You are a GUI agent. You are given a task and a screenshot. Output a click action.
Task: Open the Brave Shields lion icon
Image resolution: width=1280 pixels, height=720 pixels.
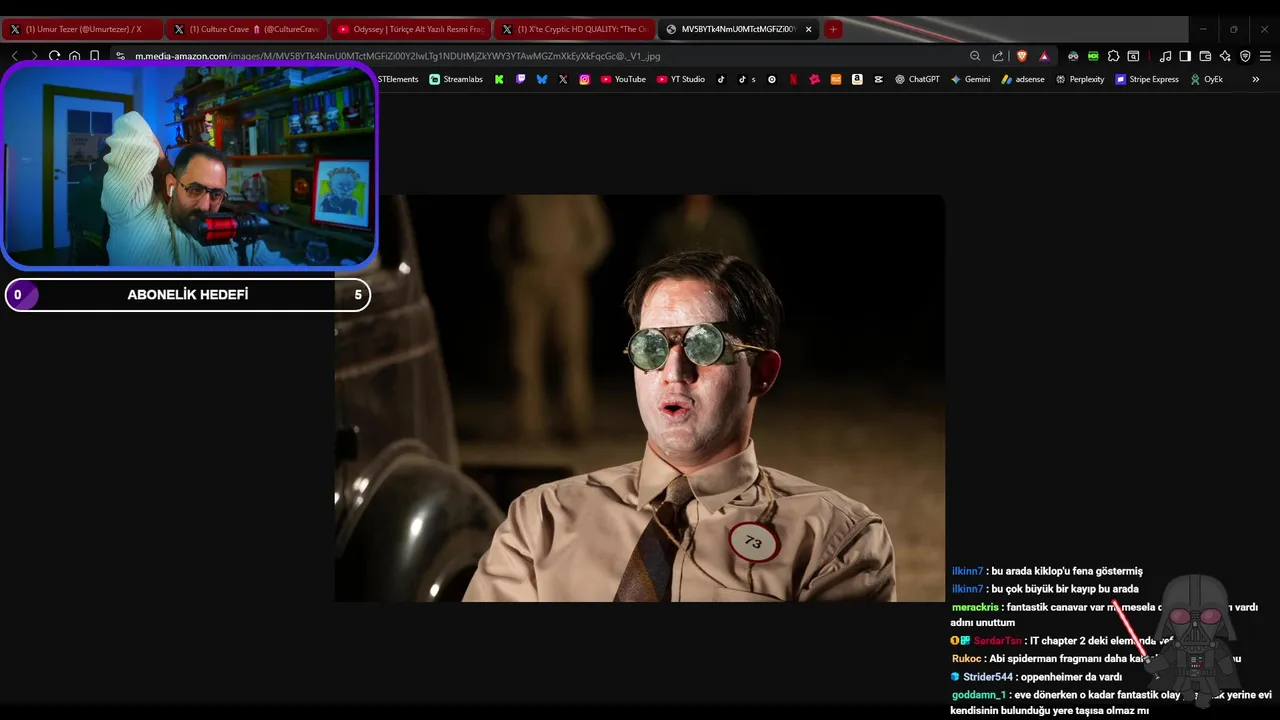click(1021, 56)
